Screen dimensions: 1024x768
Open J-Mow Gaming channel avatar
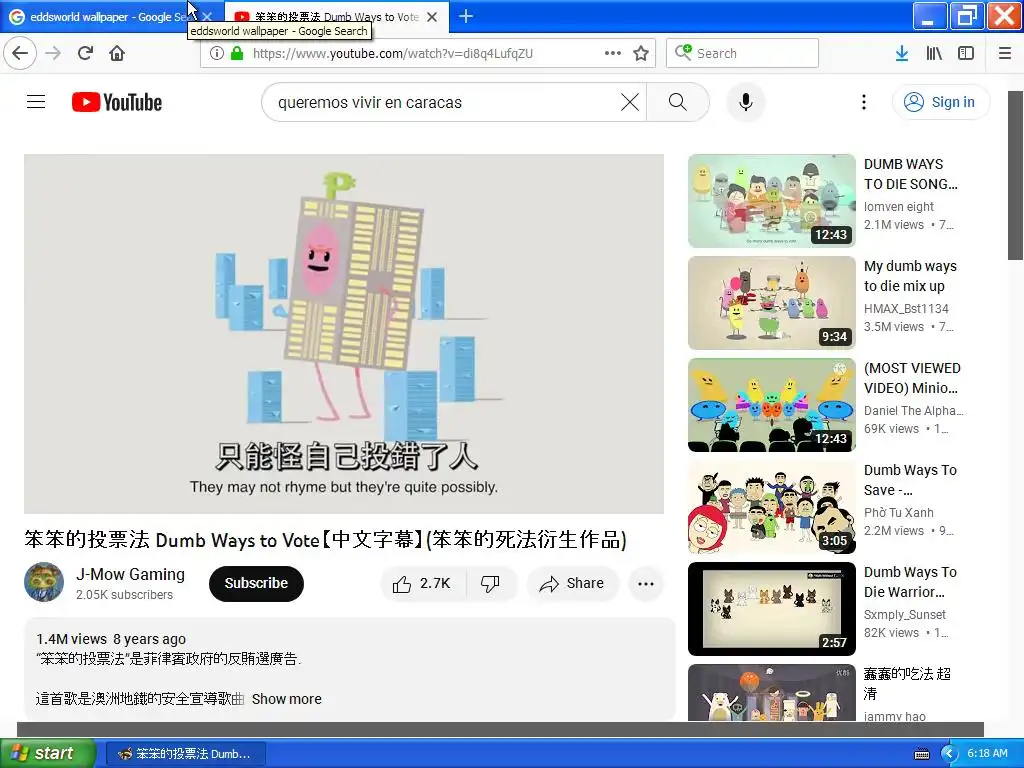44,582
